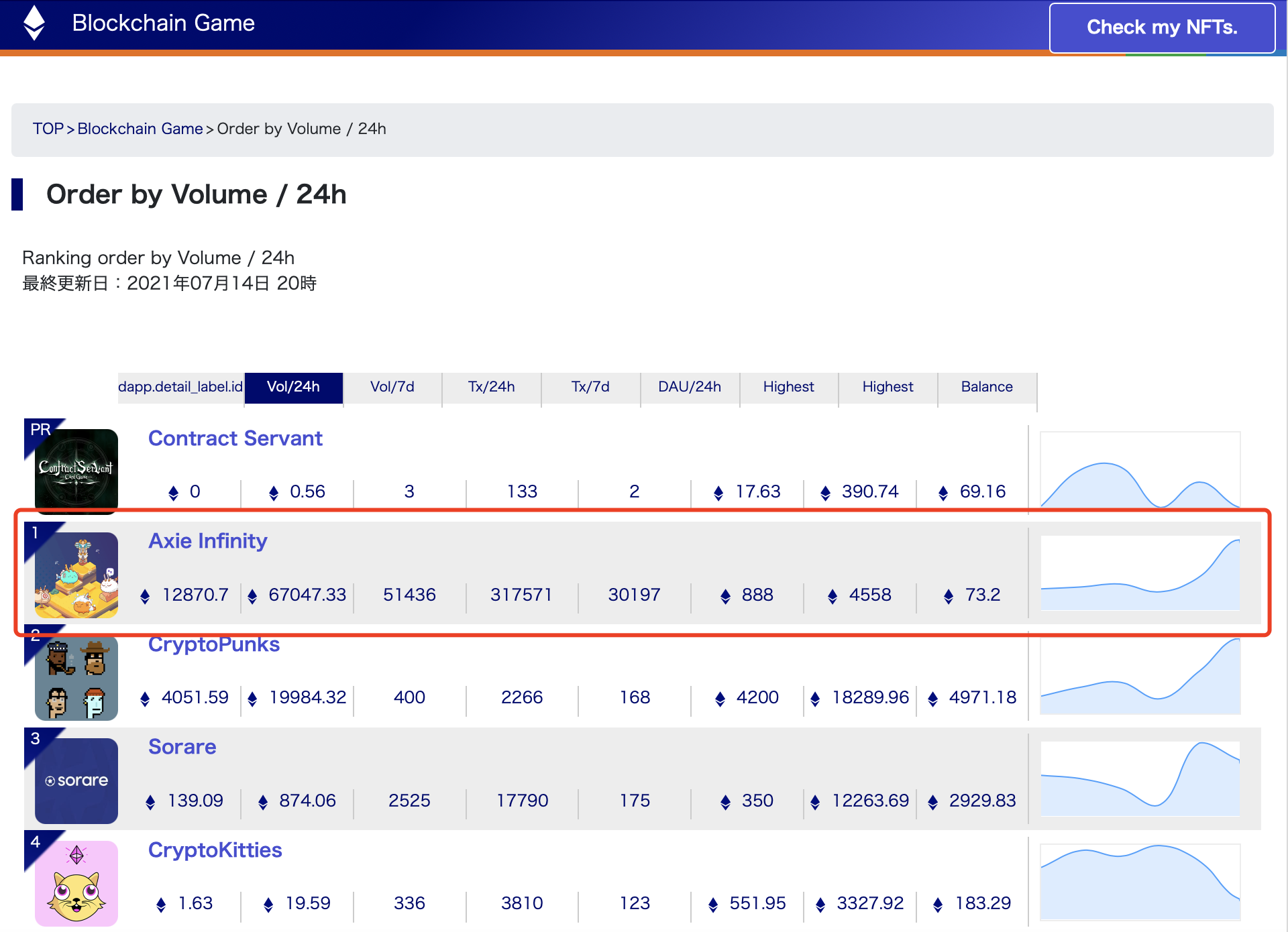The height and width of the screenshot is (932, 1288).
Task: Open the Contract Servant game icon
Action: click(76, 470)
